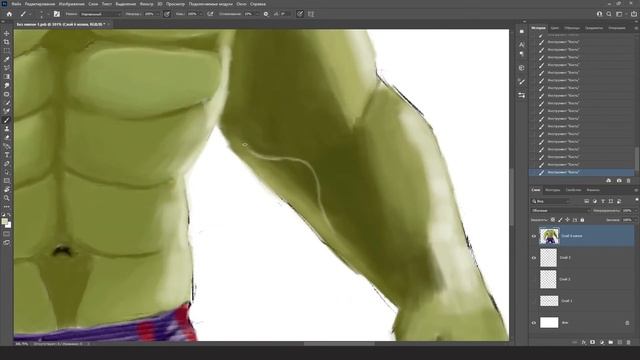The width and height of the screenshot is (640, 360).
Task: Open the layer blend mode dropdown
Action: click(560, 211)
